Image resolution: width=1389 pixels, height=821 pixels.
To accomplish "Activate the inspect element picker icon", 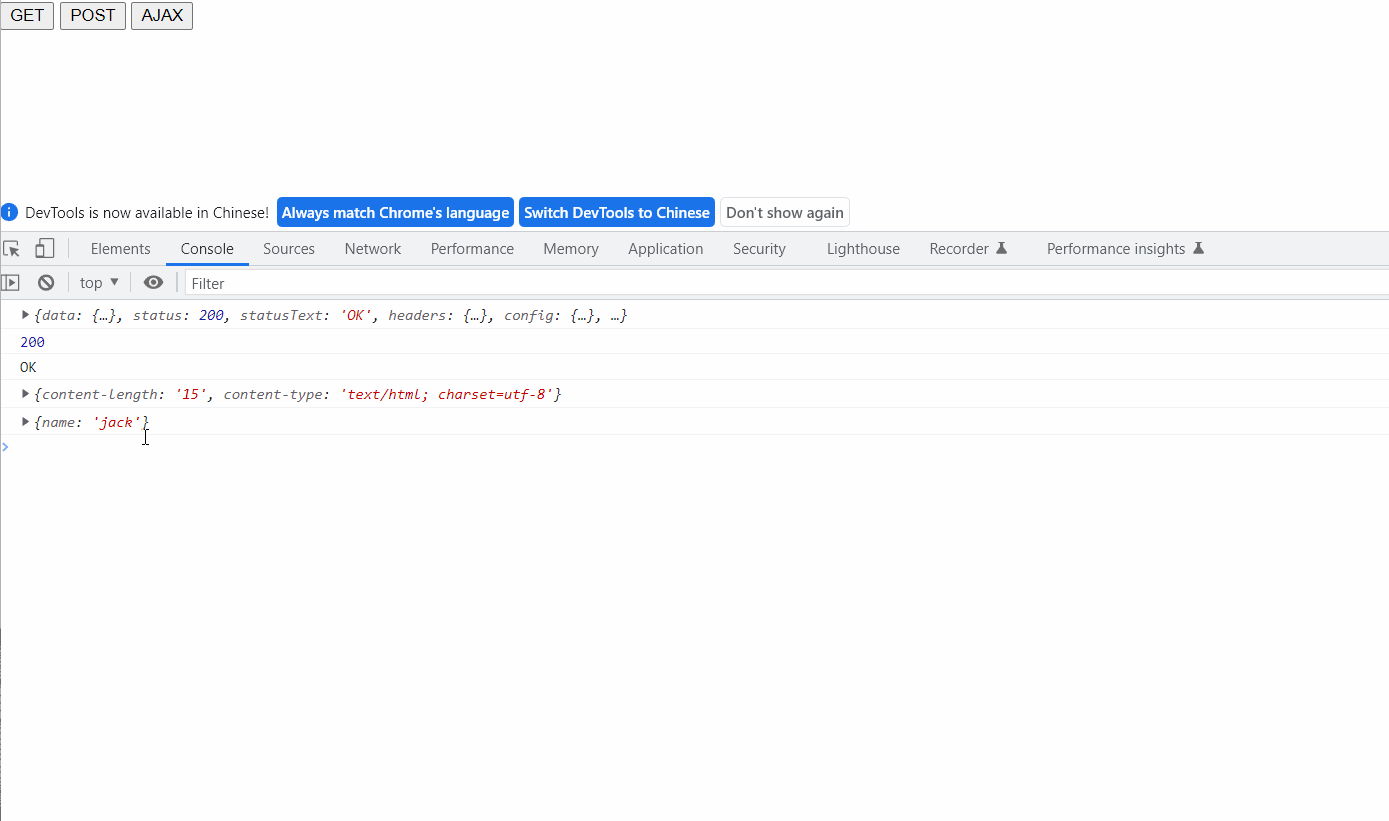I will (x=12, y=249).
